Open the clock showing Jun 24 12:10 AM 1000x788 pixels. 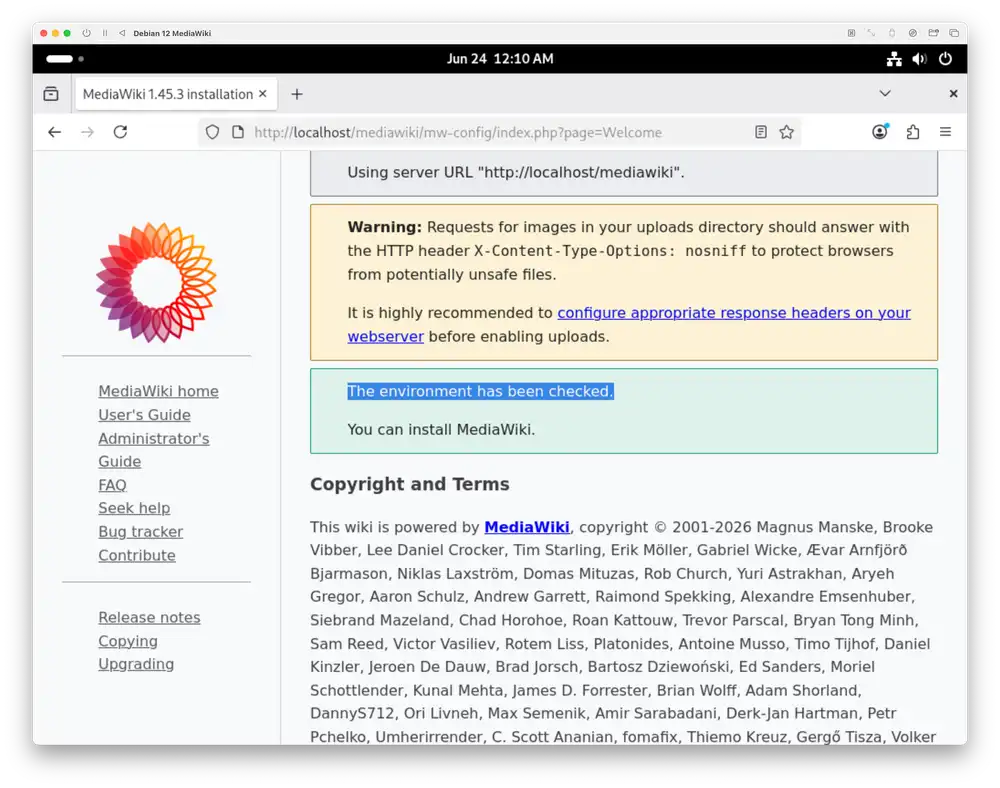pos(500,59)
